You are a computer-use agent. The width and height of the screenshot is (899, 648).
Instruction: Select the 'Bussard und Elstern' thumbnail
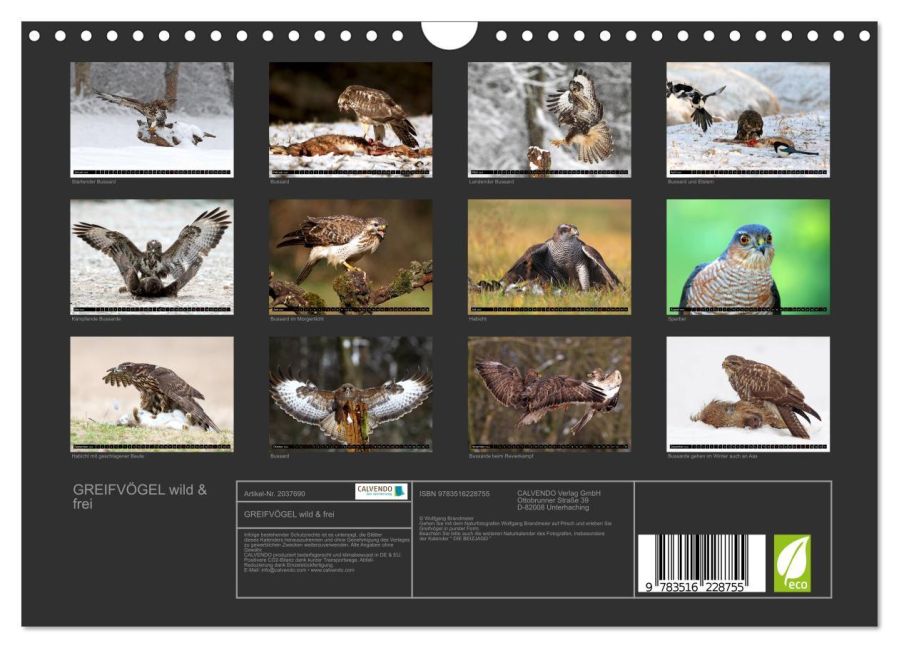[748, 119]
